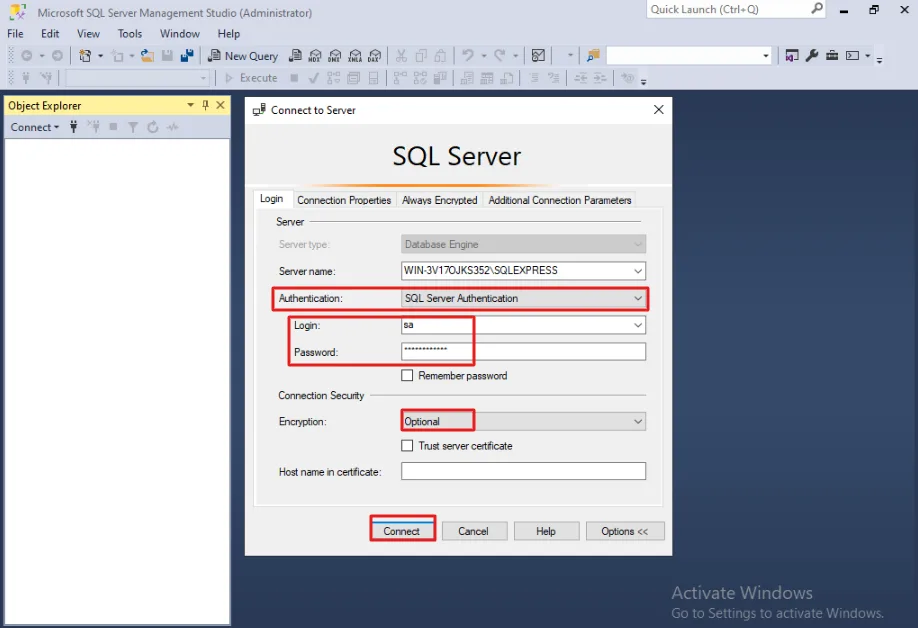
Task: Pin the Object Explorer panel
Action: (205, 105)
